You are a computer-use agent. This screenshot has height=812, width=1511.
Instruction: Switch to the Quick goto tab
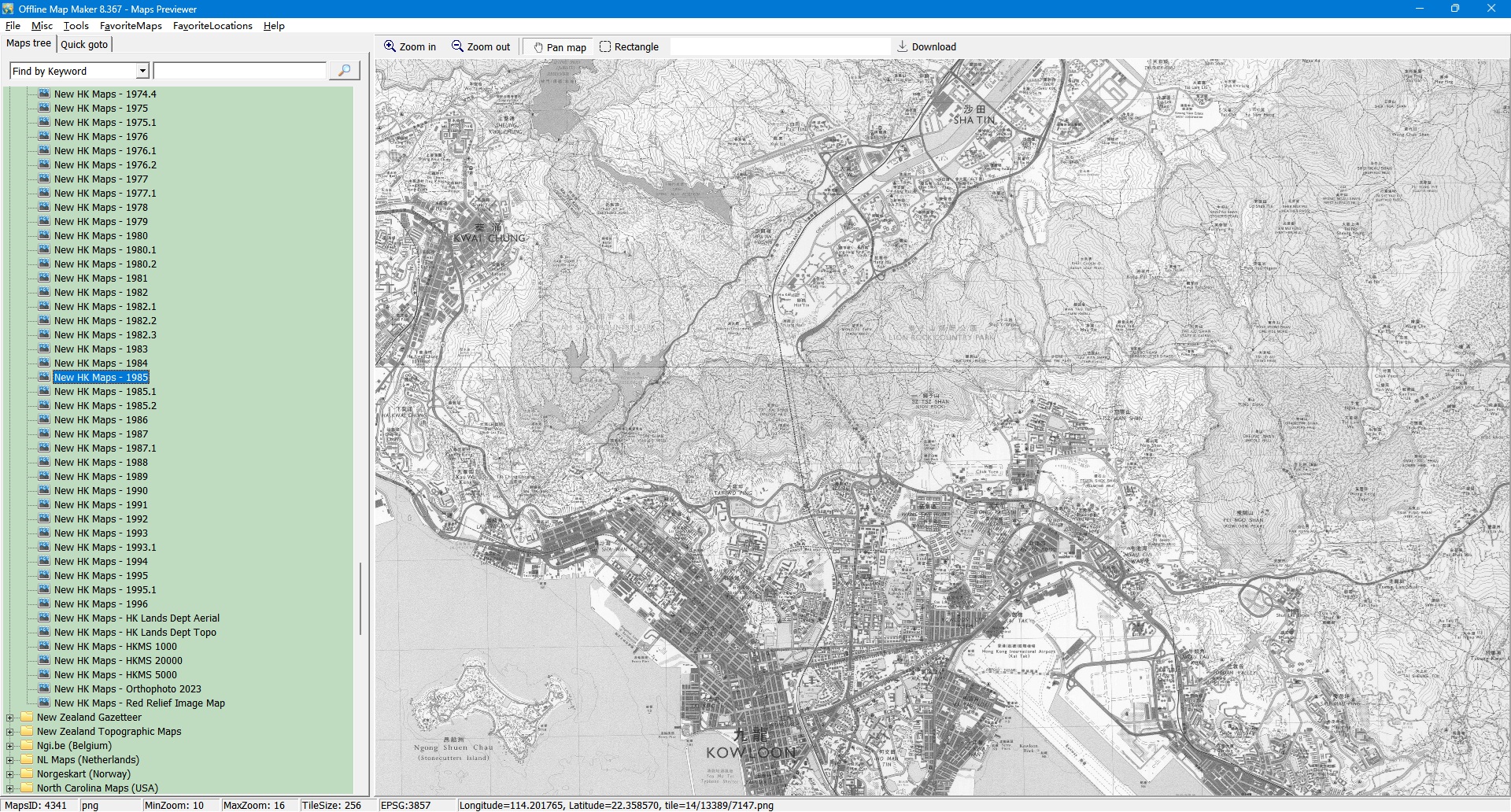click(x=84, y=44)
